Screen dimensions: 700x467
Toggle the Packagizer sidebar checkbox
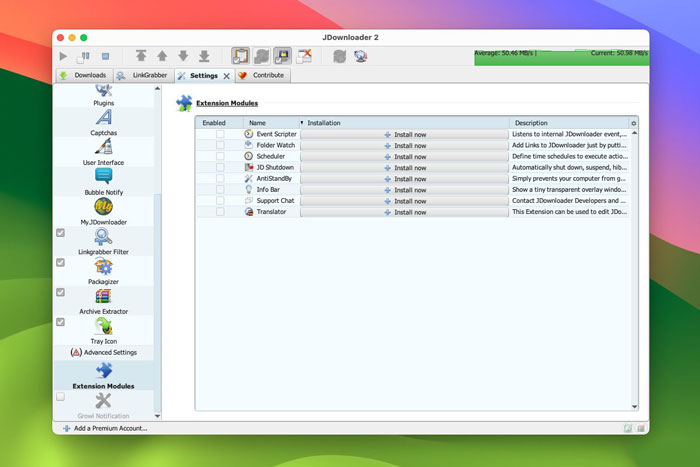(61, 263)
